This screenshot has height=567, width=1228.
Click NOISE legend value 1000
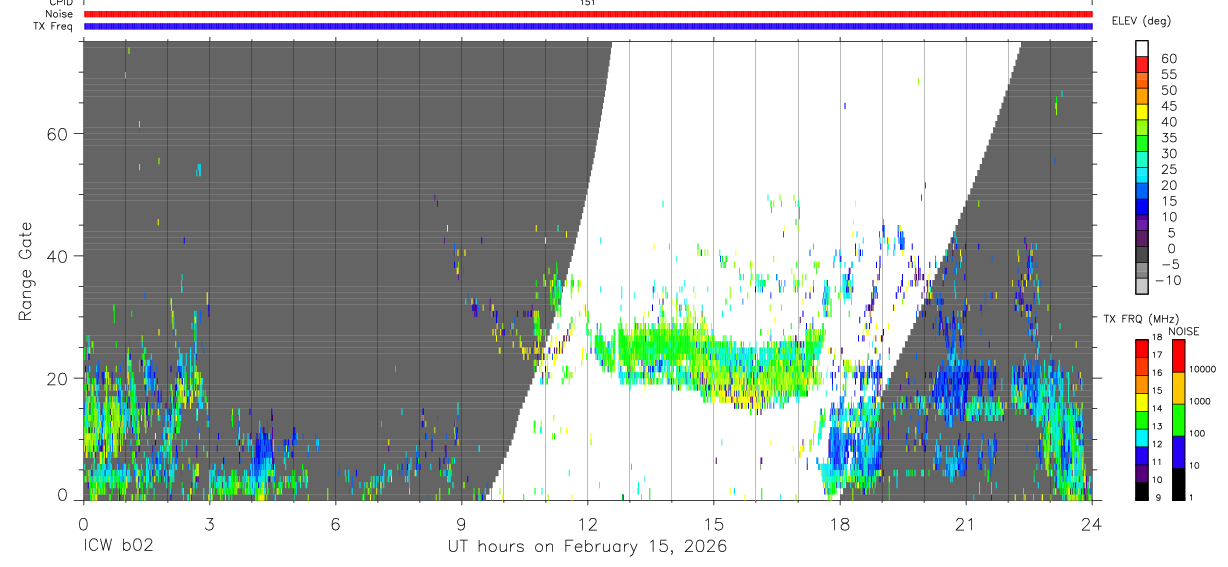point(1200,401)
